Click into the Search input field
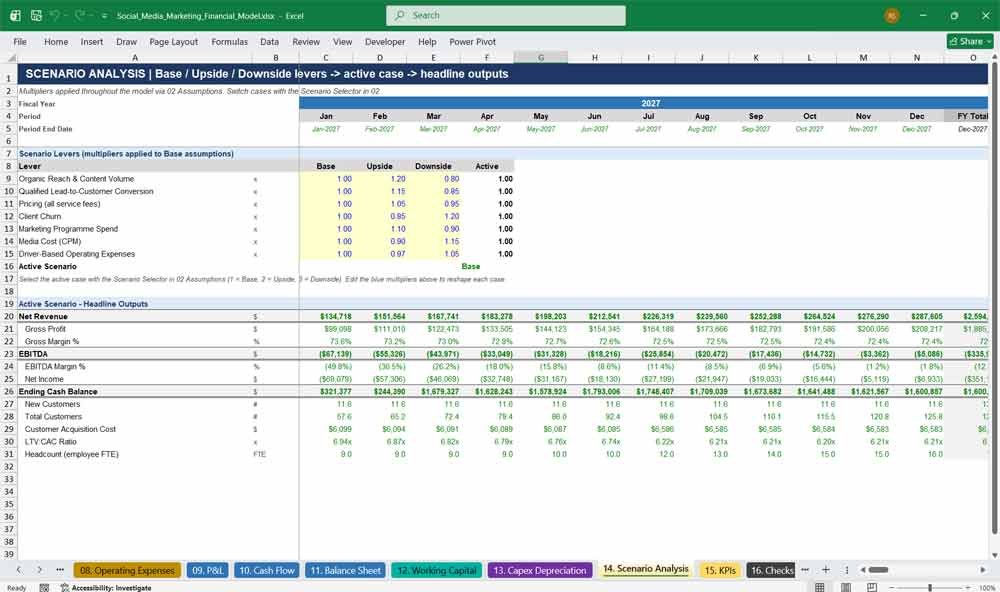The width and height of the screenshot is (1000, 592). [x=506, y=15]
